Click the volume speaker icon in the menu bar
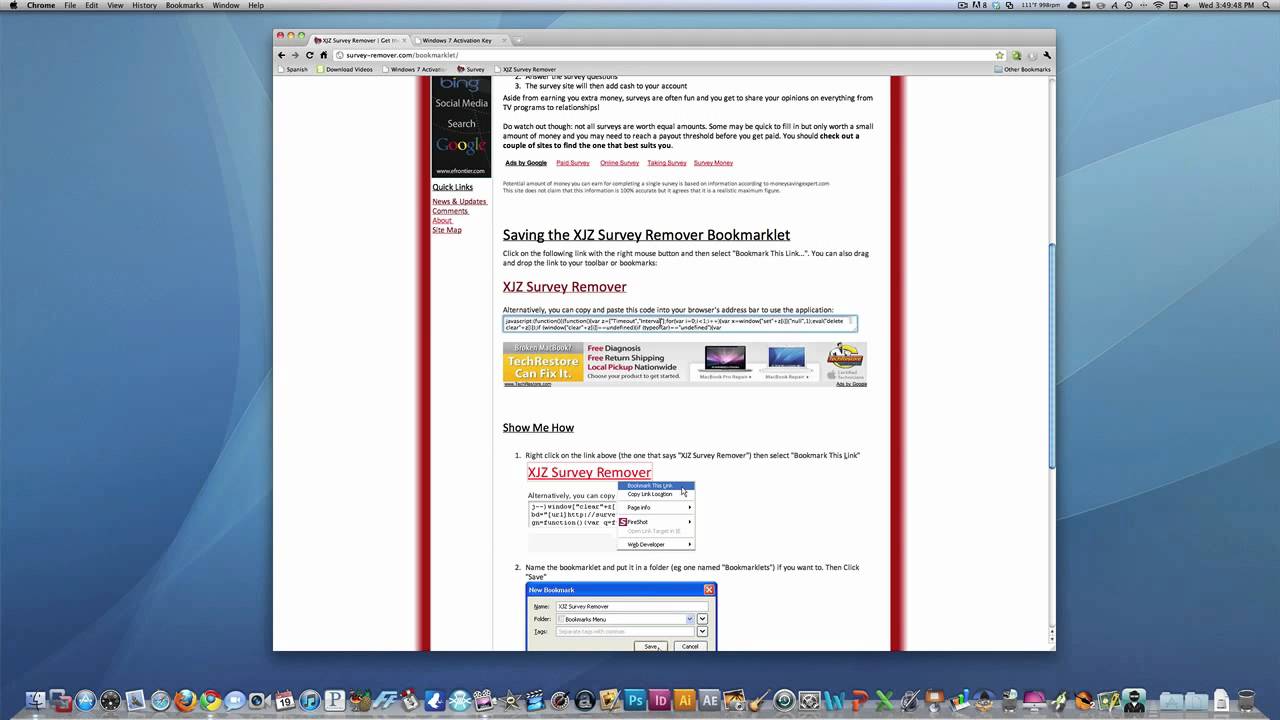Viewport: 1280px width, 720px height. click(x=1187, y=5)
